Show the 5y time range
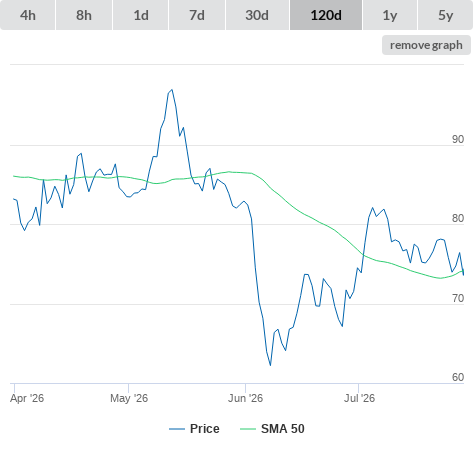This screenshot has height=455, width=474. coord(445,15)
